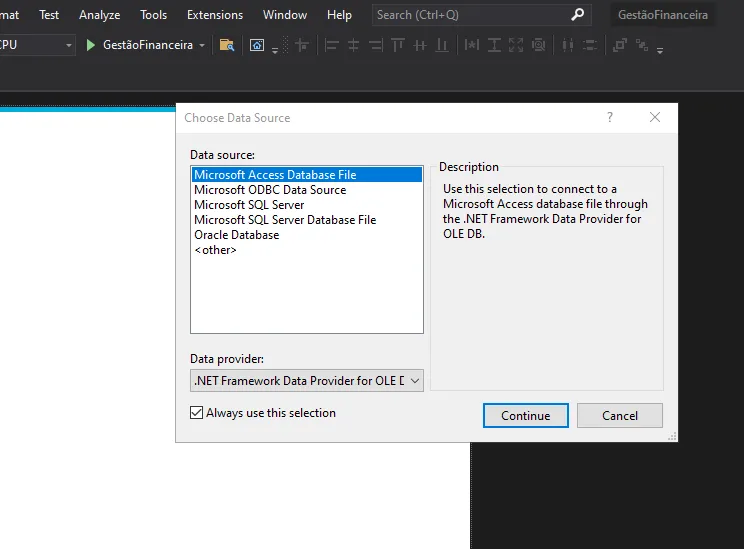Image resolution: width=744 pixels, height=549 pixels.
Task: Select Oracle Database entry
Action: [x=307, y=235]
